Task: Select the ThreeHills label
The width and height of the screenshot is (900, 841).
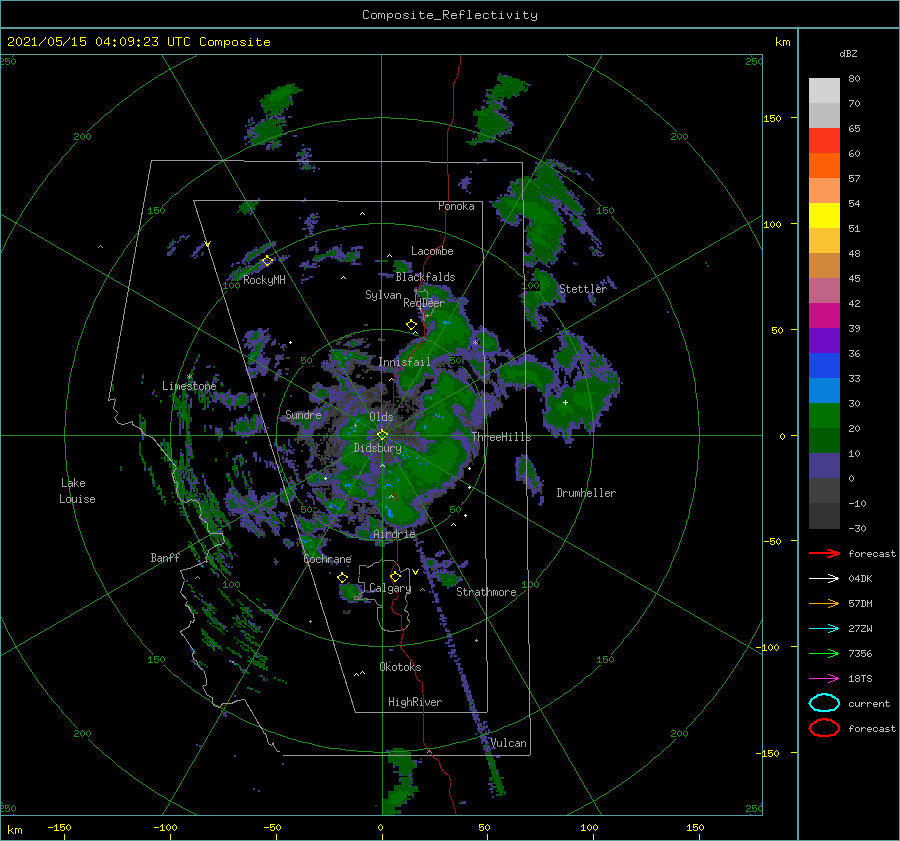Action: click(x=502, y=437)
